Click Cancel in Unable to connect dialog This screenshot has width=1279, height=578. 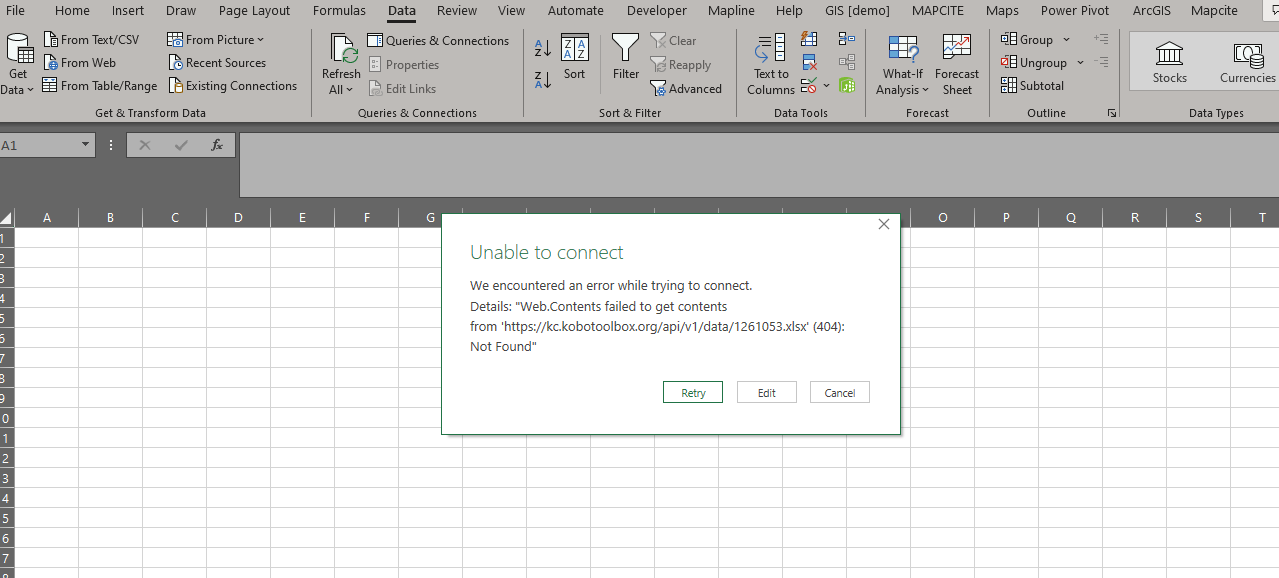click(839, 393)
